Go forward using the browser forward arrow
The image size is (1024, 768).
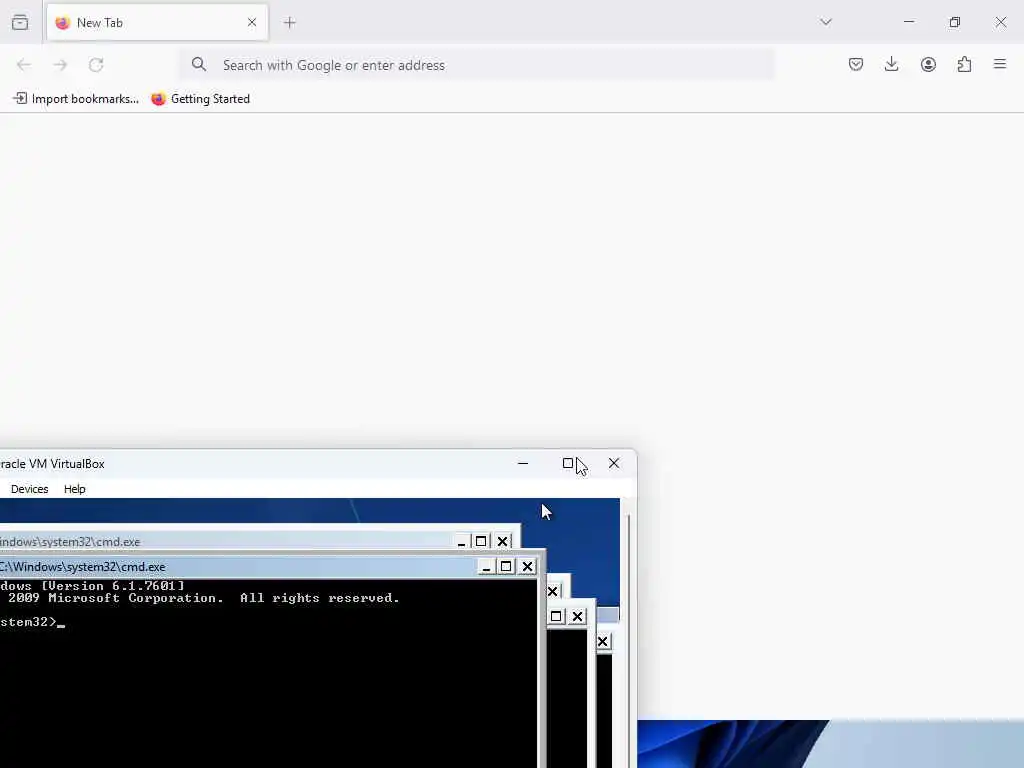pos(60,65)
